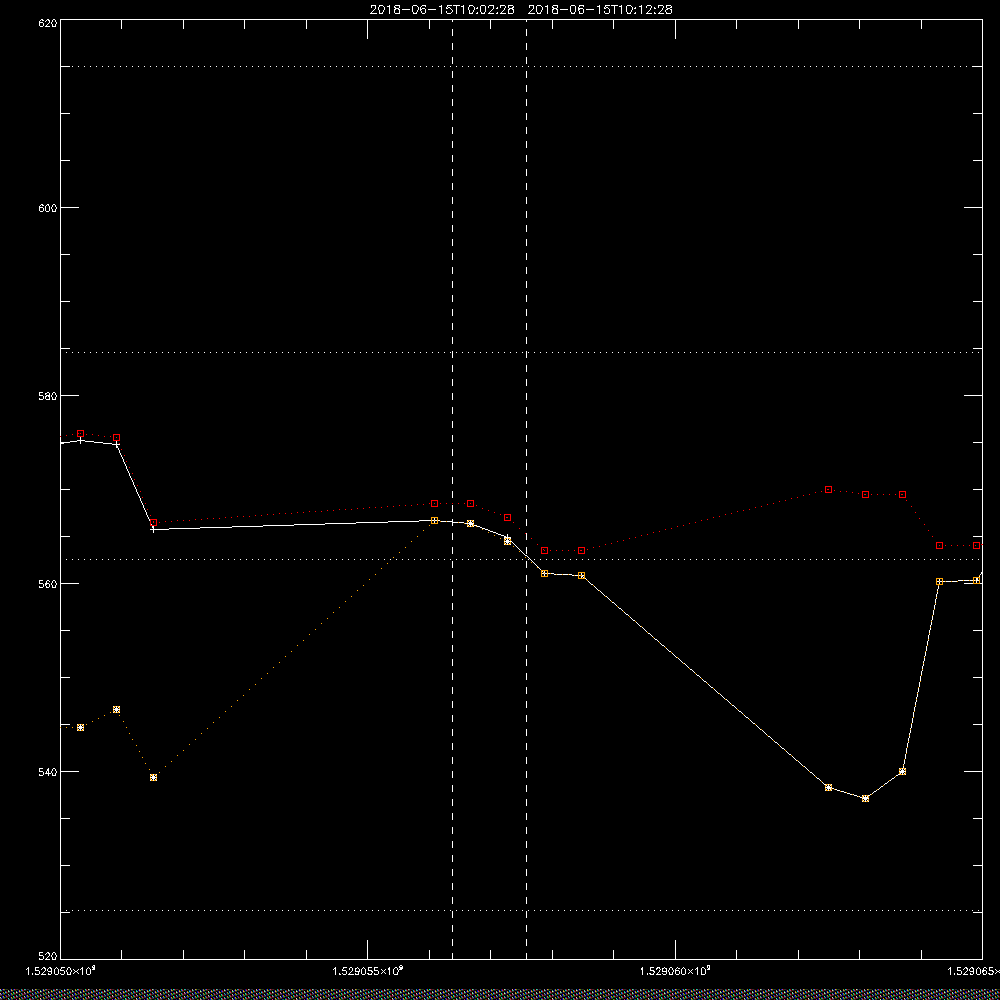Click the x-axis label 1.529055×10⁹
This screenshot has width=1000, height=1000.
pyautogui.click(x=368, y=971)
